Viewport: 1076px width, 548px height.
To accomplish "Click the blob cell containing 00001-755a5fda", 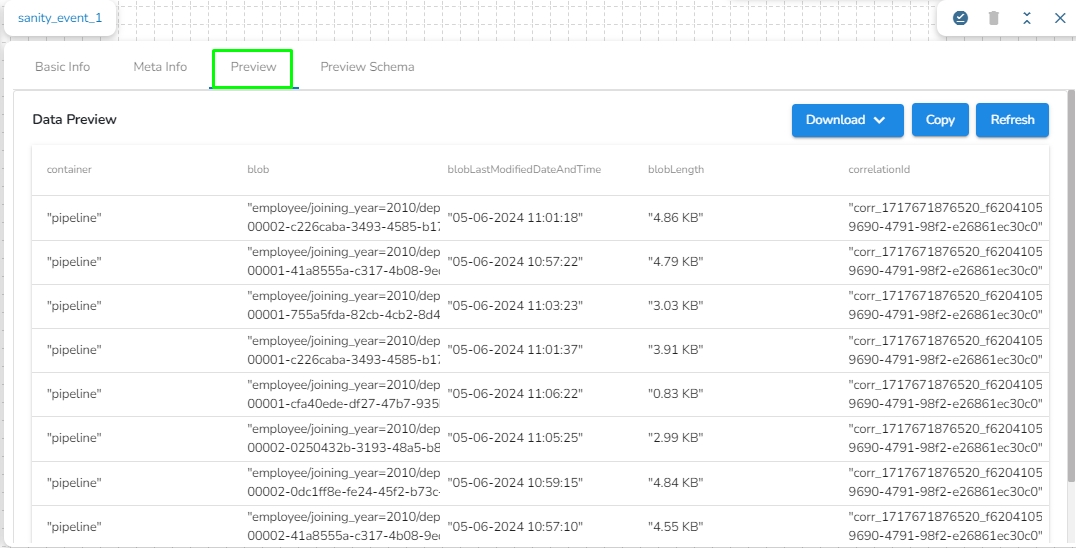I will [x=343, y=306].
